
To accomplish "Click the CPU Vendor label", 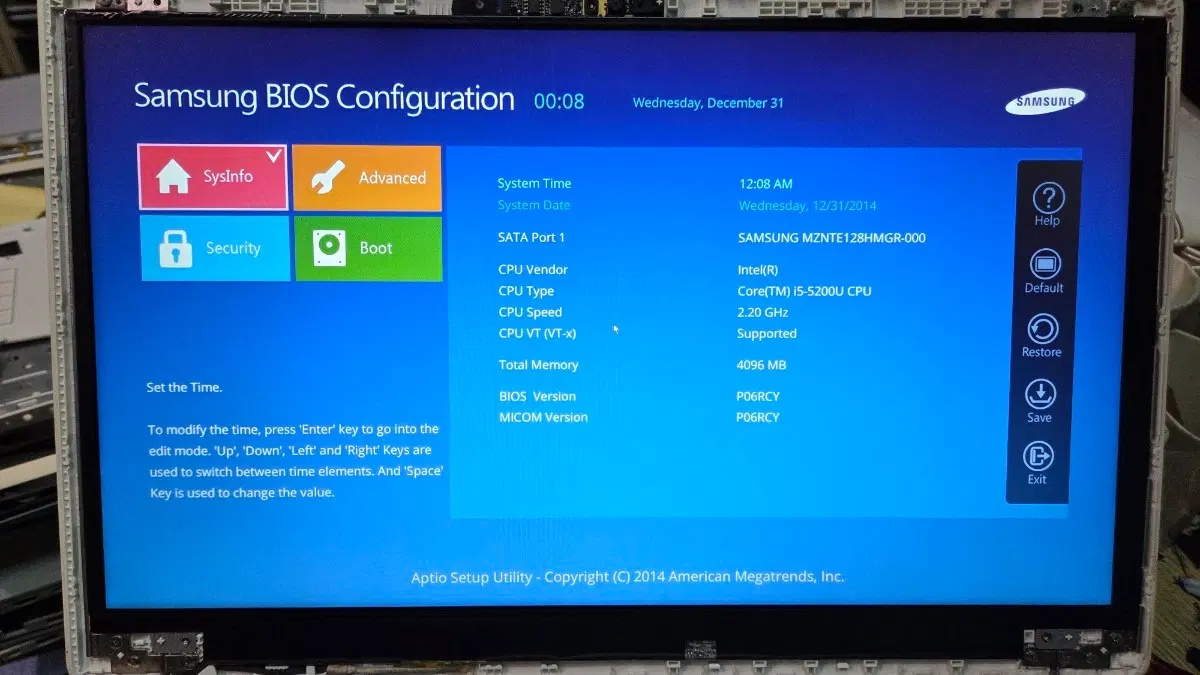I will 534,270.
